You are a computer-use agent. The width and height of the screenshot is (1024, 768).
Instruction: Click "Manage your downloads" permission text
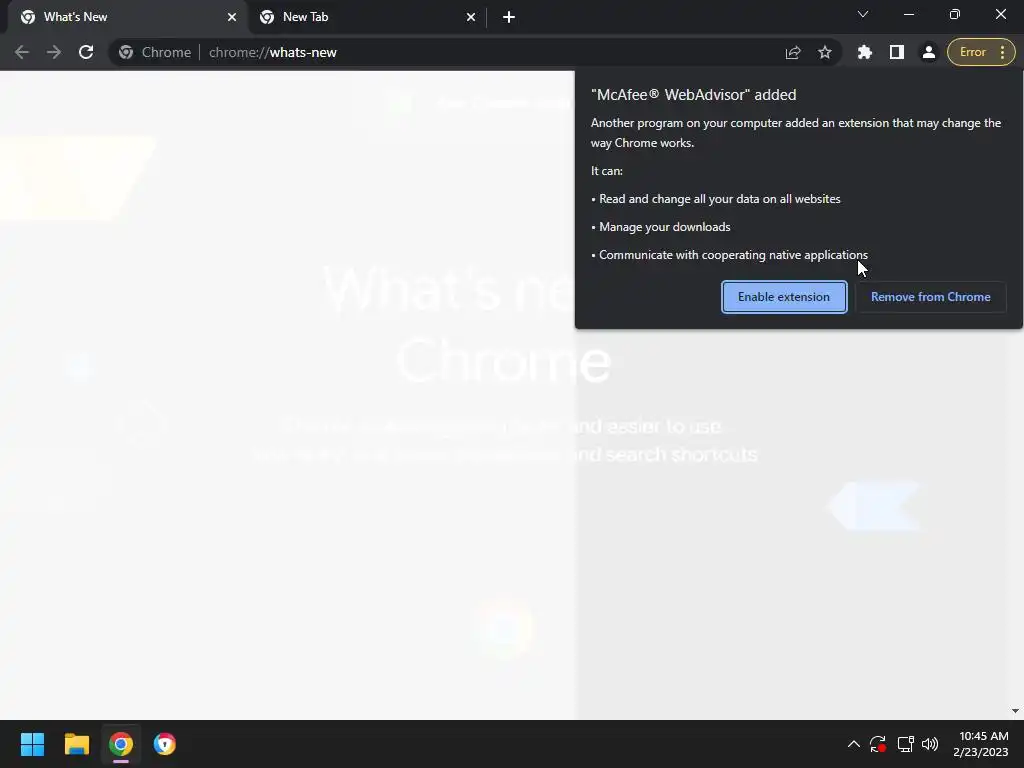coord(665,227)
